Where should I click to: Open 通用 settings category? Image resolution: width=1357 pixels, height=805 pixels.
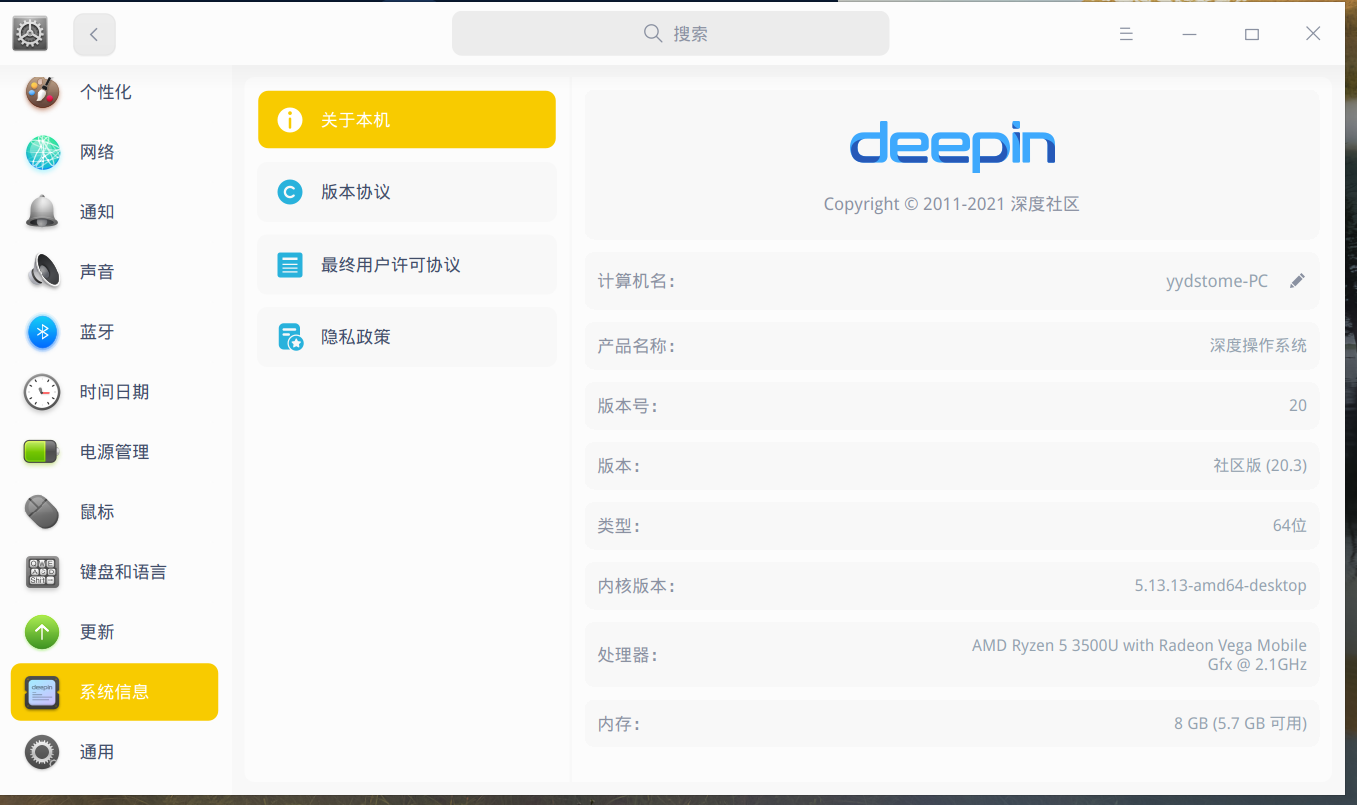tap(114, 752)
